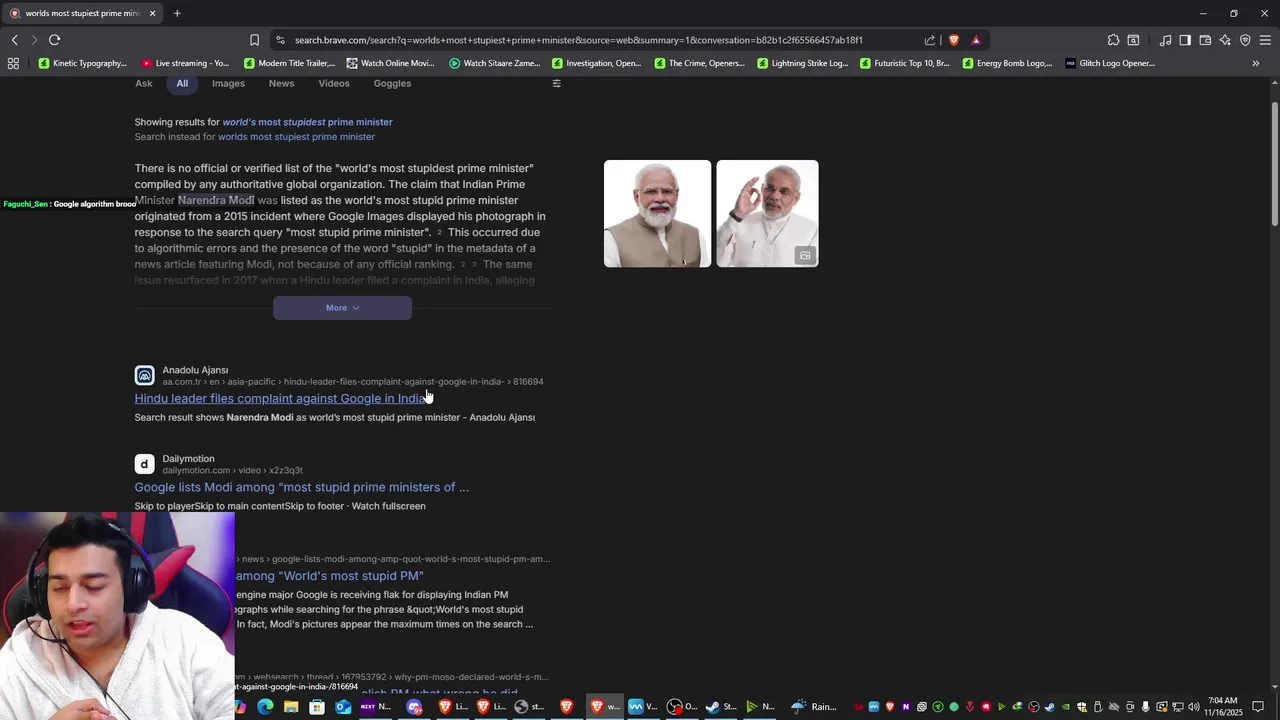Open the media playlist music note icon
The image size is (1280, 720).
tap(1165, 40)
